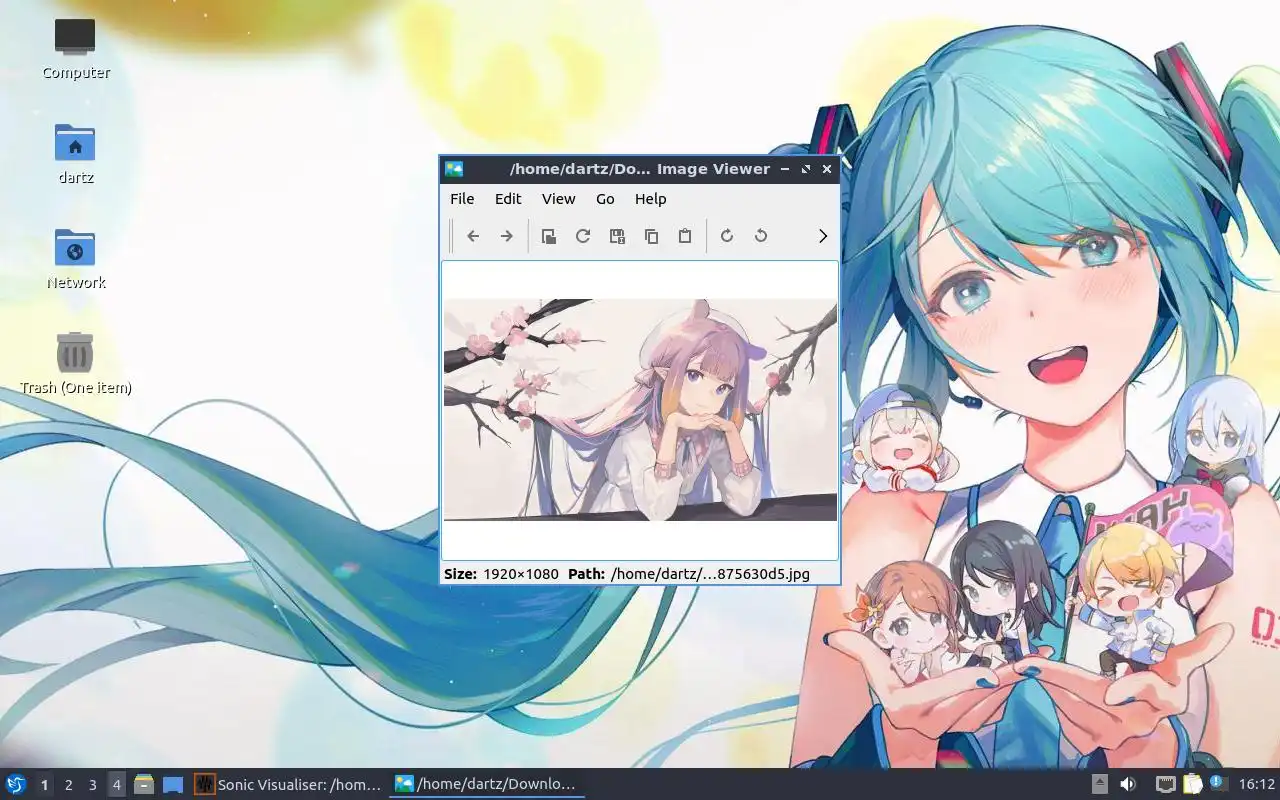
Task: Expand the toolbar overflow chevron
Action: coord(823,236)
